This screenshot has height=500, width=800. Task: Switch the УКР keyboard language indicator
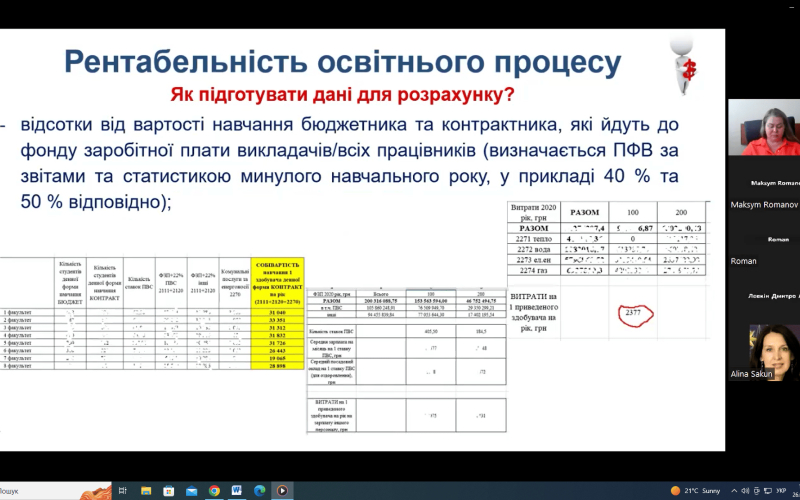[x=781, y=491]
